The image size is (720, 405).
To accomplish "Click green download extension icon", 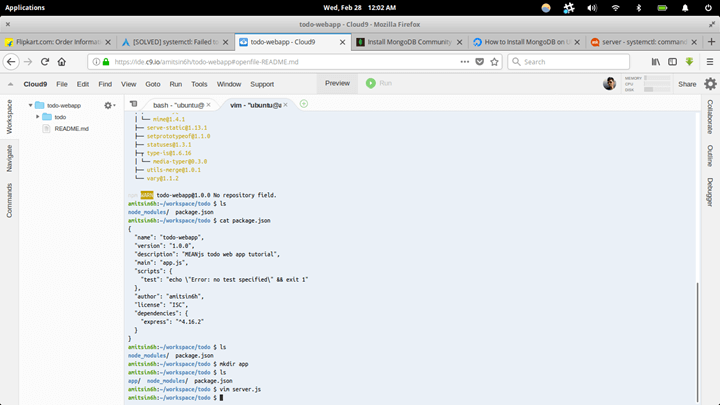I will [x=689, y=62].
